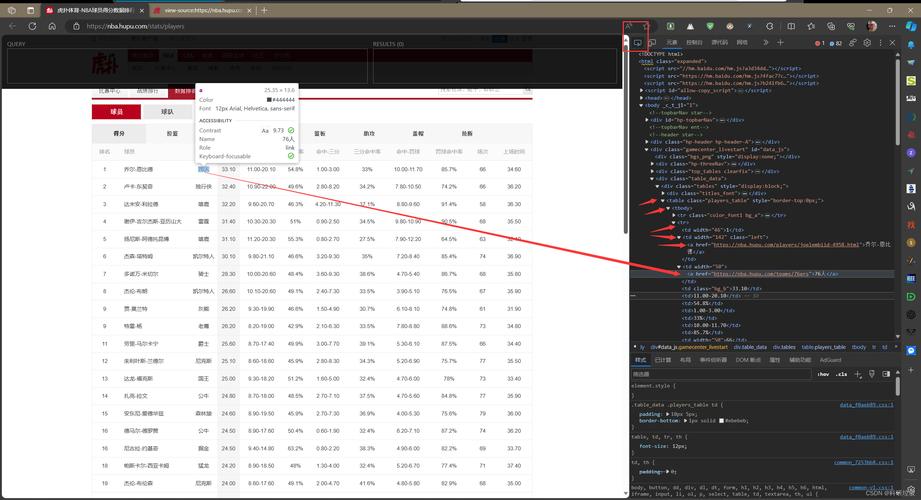This screenshot has width=921, height=500.
Task: Open DevTools customize three-dot menu
Action: (x=880, y=43)
